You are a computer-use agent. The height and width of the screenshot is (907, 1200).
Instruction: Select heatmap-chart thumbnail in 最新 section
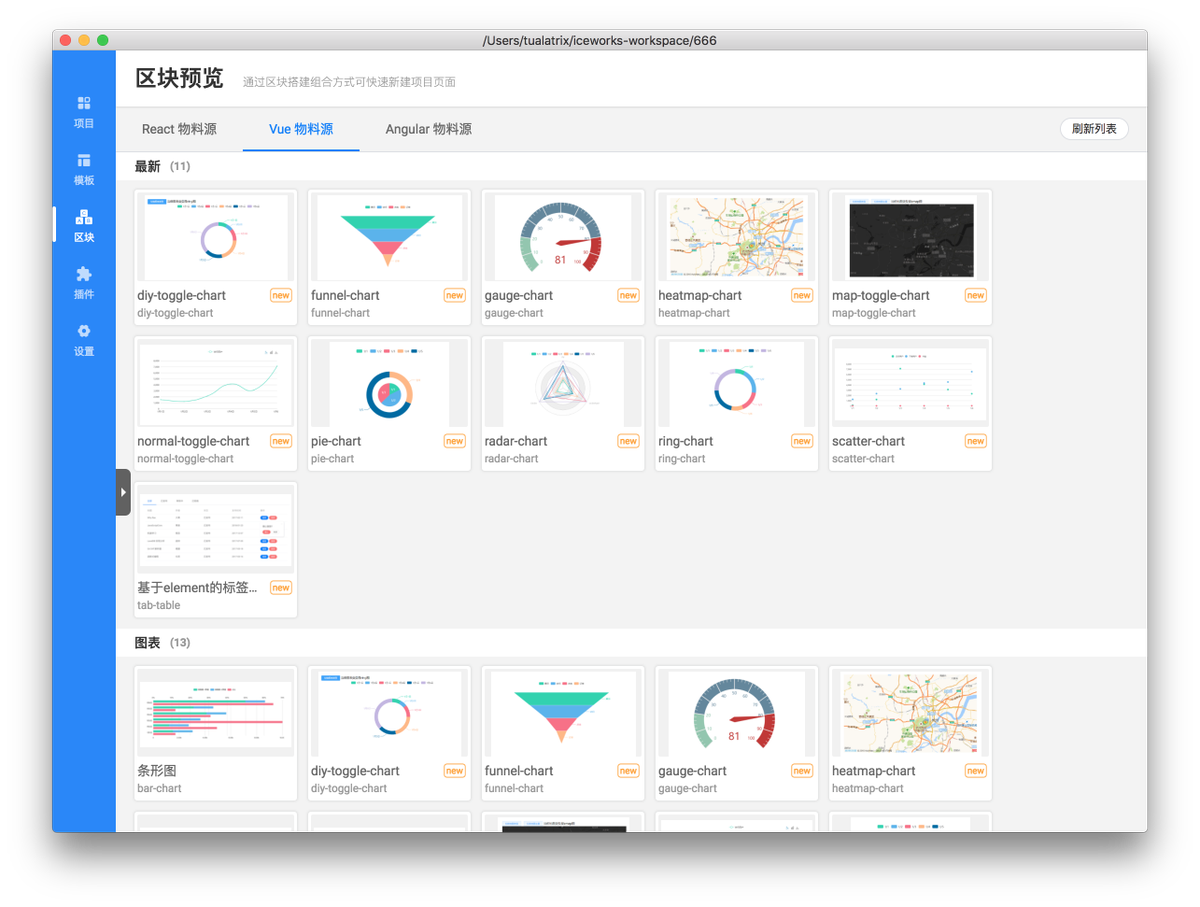[x=737, y=237]
